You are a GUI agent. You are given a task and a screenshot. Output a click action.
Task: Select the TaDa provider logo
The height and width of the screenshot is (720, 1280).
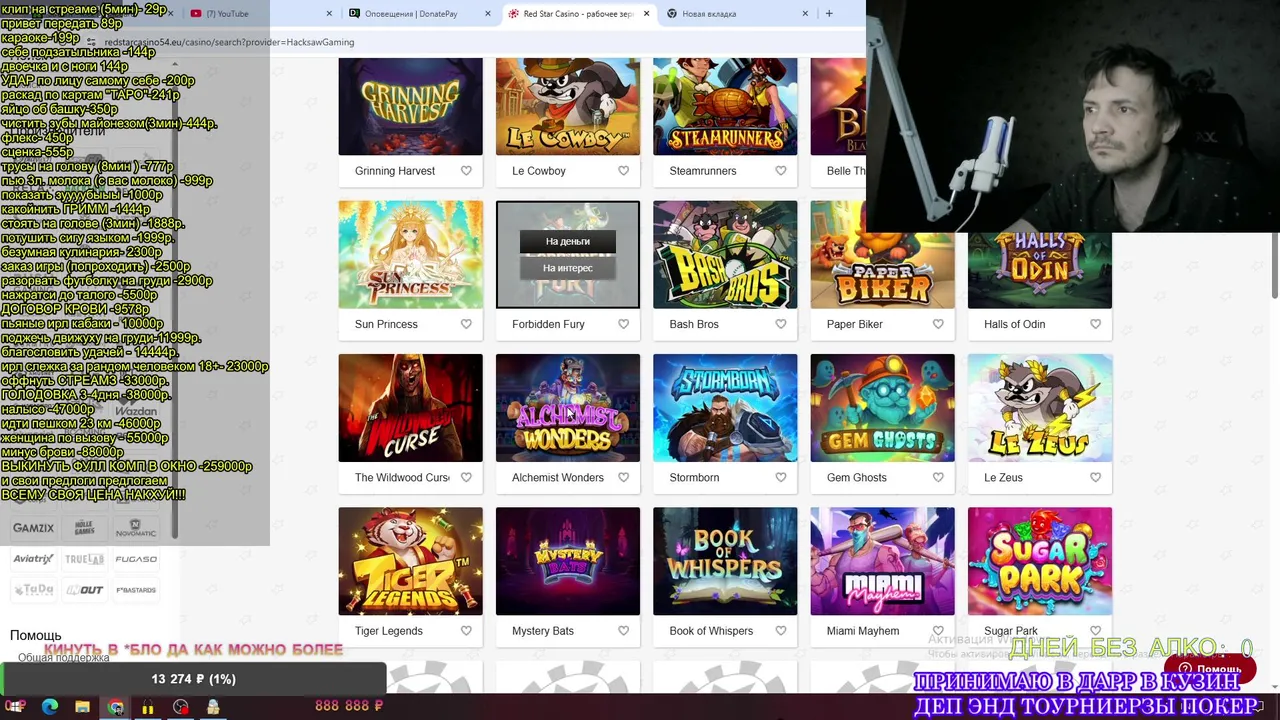point(33,590)
